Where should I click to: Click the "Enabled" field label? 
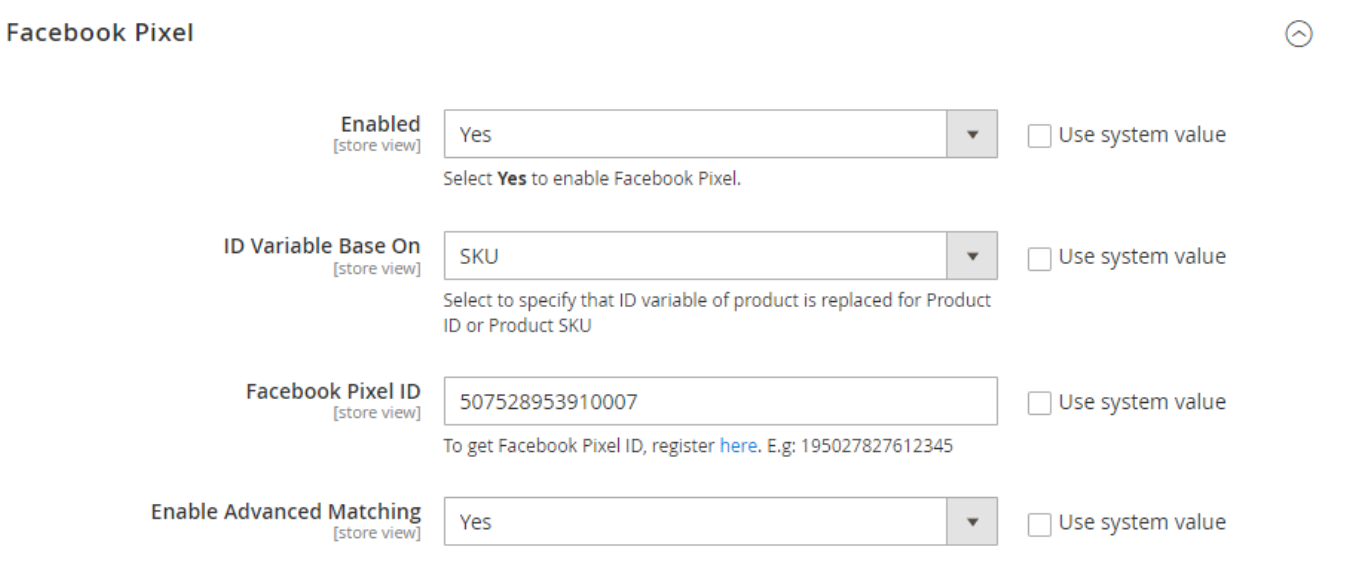(380, 124)
